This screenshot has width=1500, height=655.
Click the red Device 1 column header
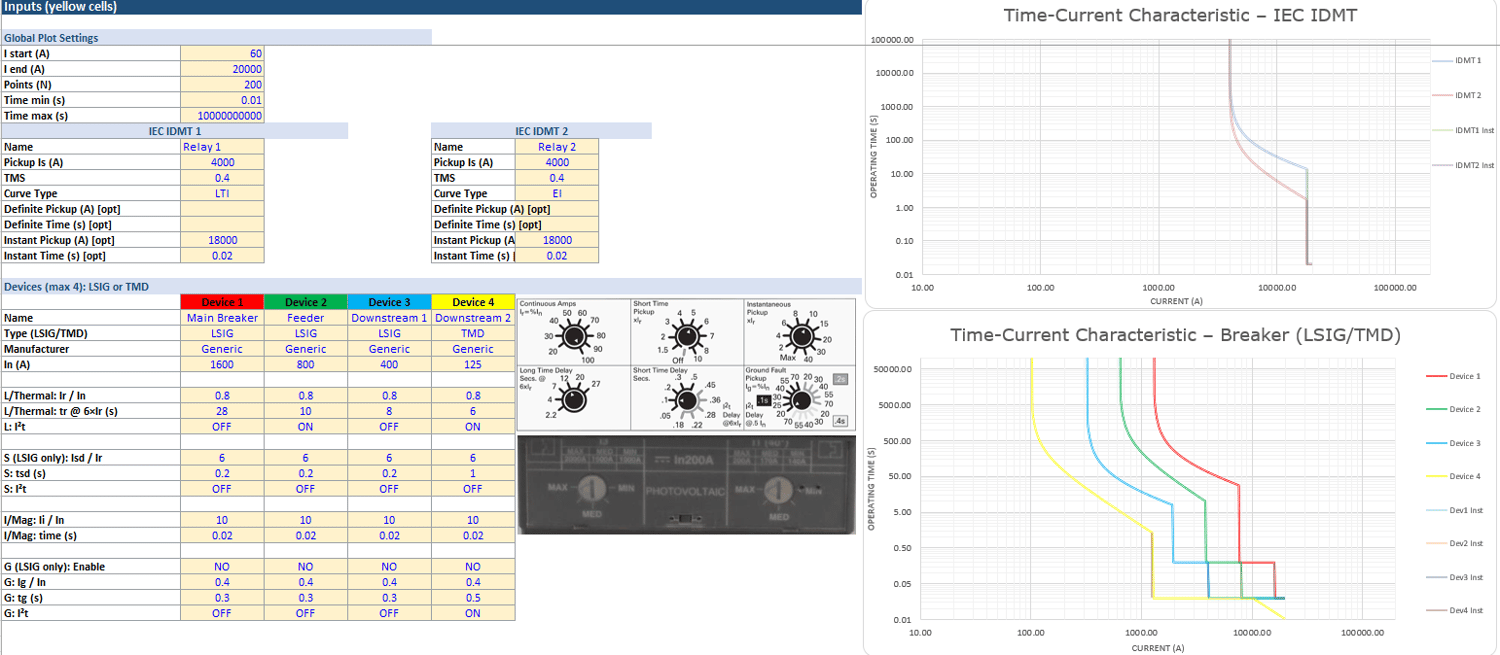pos(222,302)
